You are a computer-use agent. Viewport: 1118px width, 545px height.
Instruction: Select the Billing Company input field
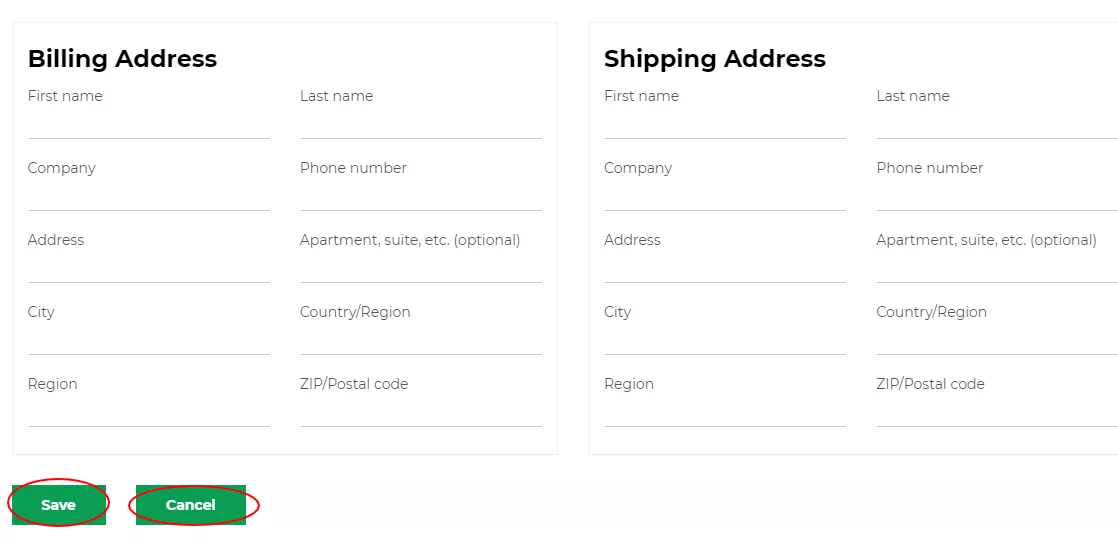point(149,196)
